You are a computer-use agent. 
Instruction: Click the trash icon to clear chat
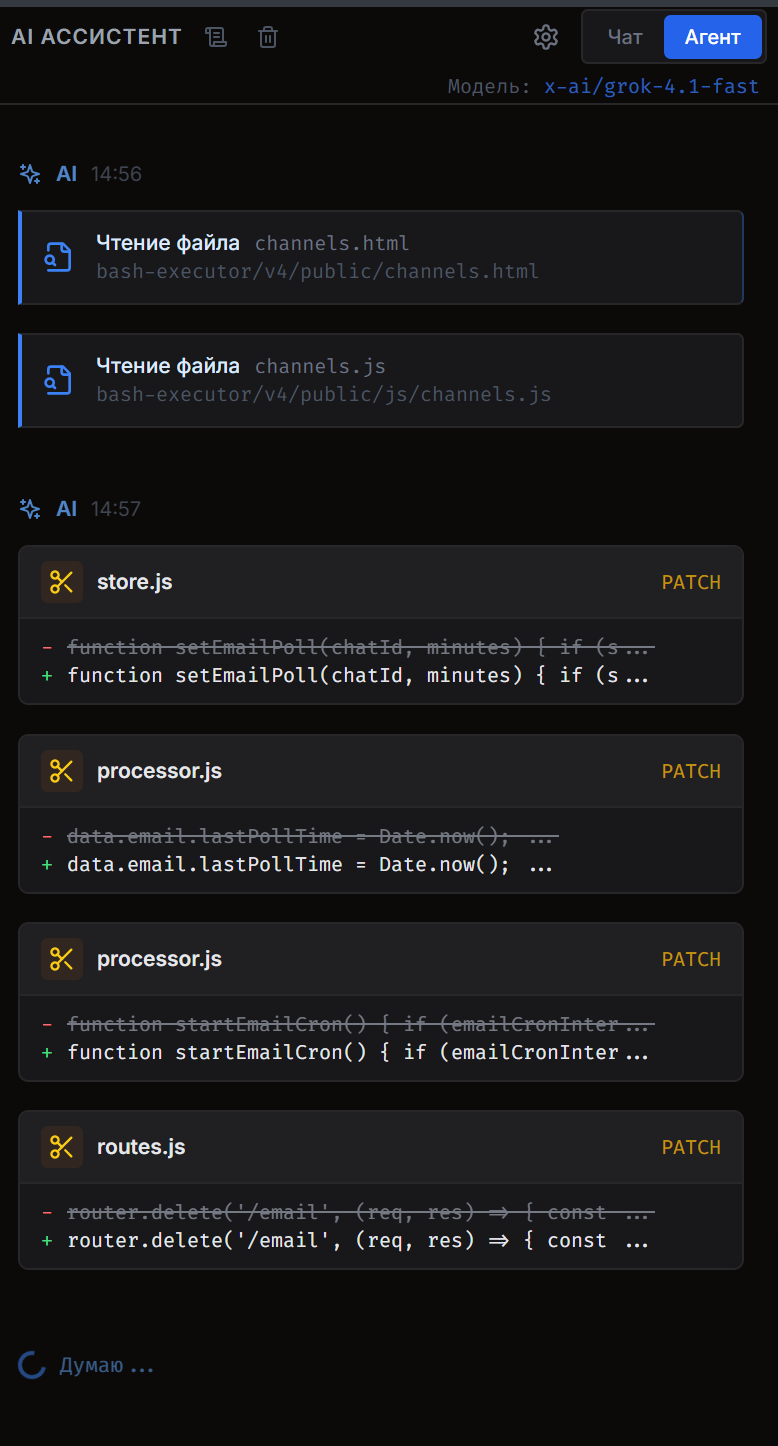[268, 37]
